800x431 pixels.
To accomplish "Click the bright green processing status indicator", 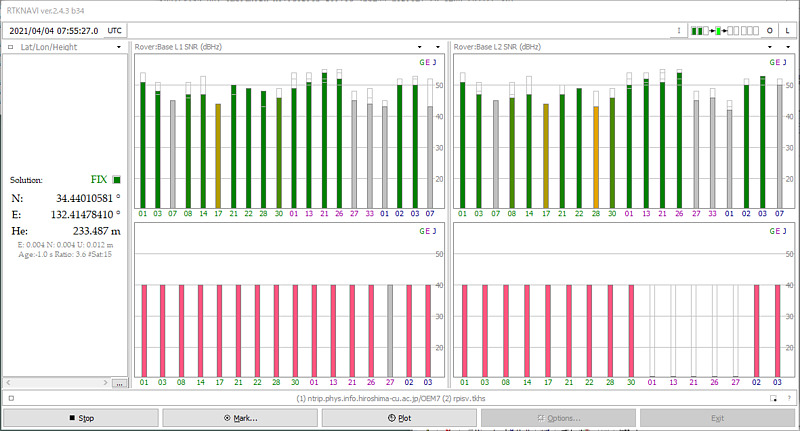I will [x=718, y=31].
